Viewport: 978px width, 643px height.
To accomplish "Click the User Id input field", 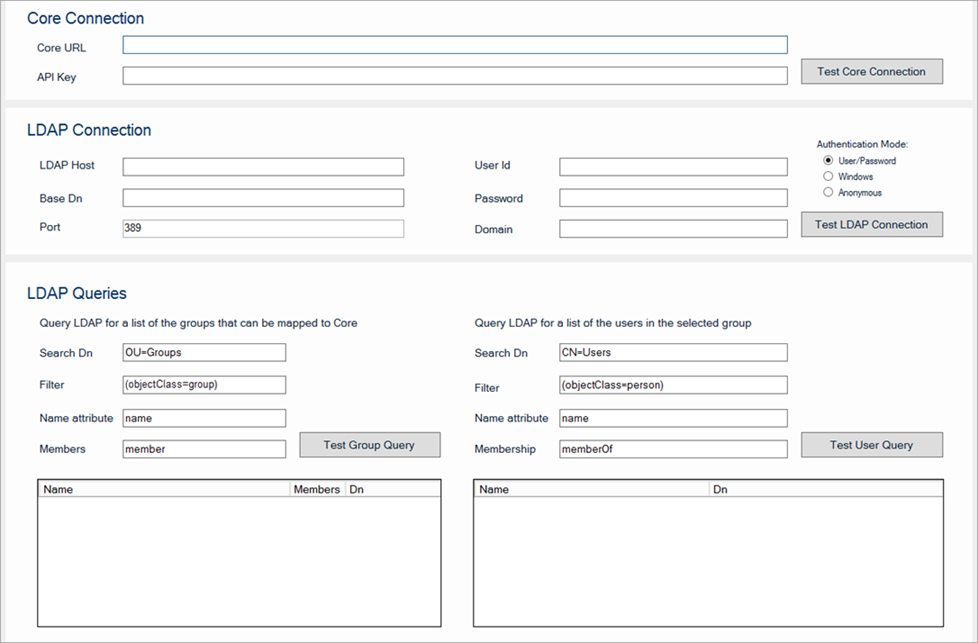I will coord(673,167).
